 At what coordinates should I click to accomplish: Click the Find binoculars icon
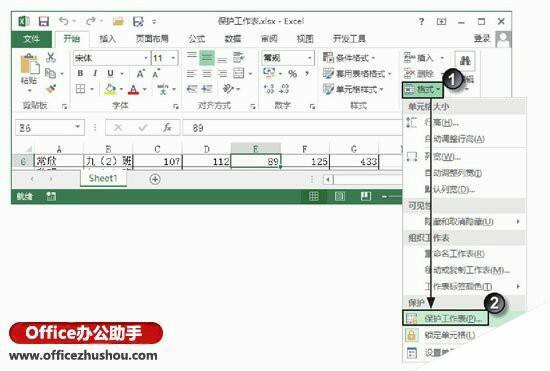(465, 61)
